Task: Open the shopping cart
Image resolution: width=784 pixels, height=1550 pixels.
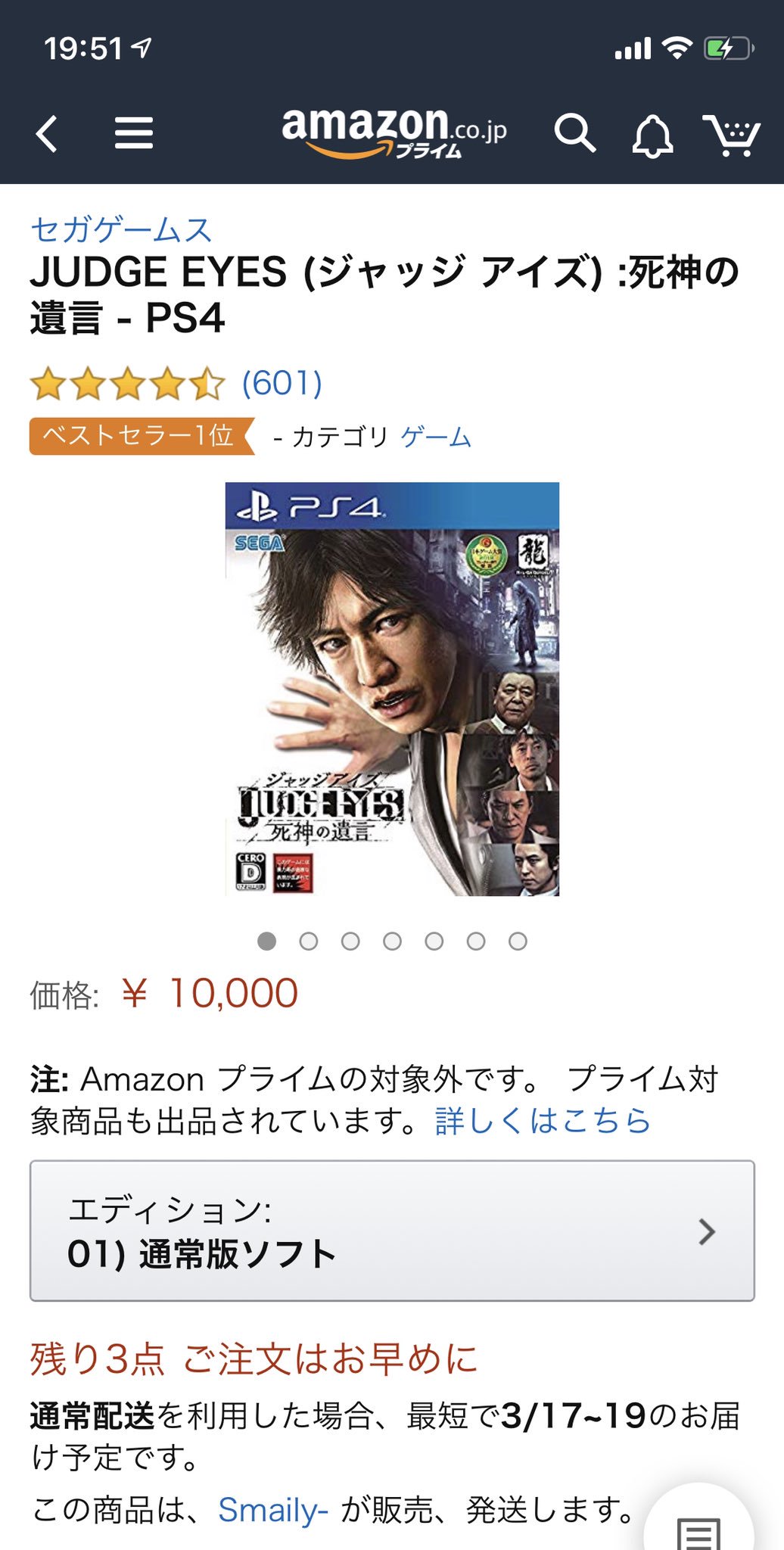Action: click(x=731, y=135)
